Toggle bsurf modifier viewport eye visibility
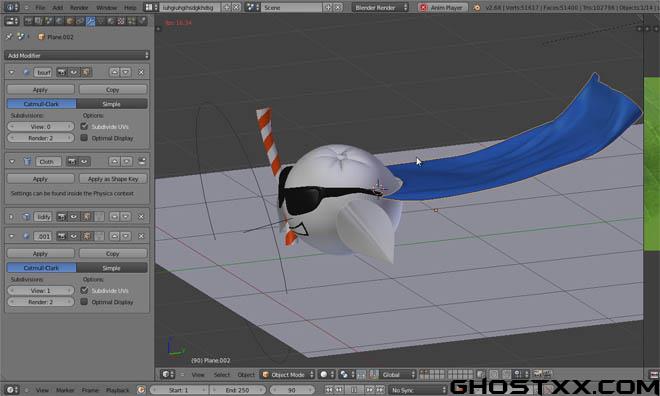The width and height of the screenshot is (660, 396). [x=74, y=72]
